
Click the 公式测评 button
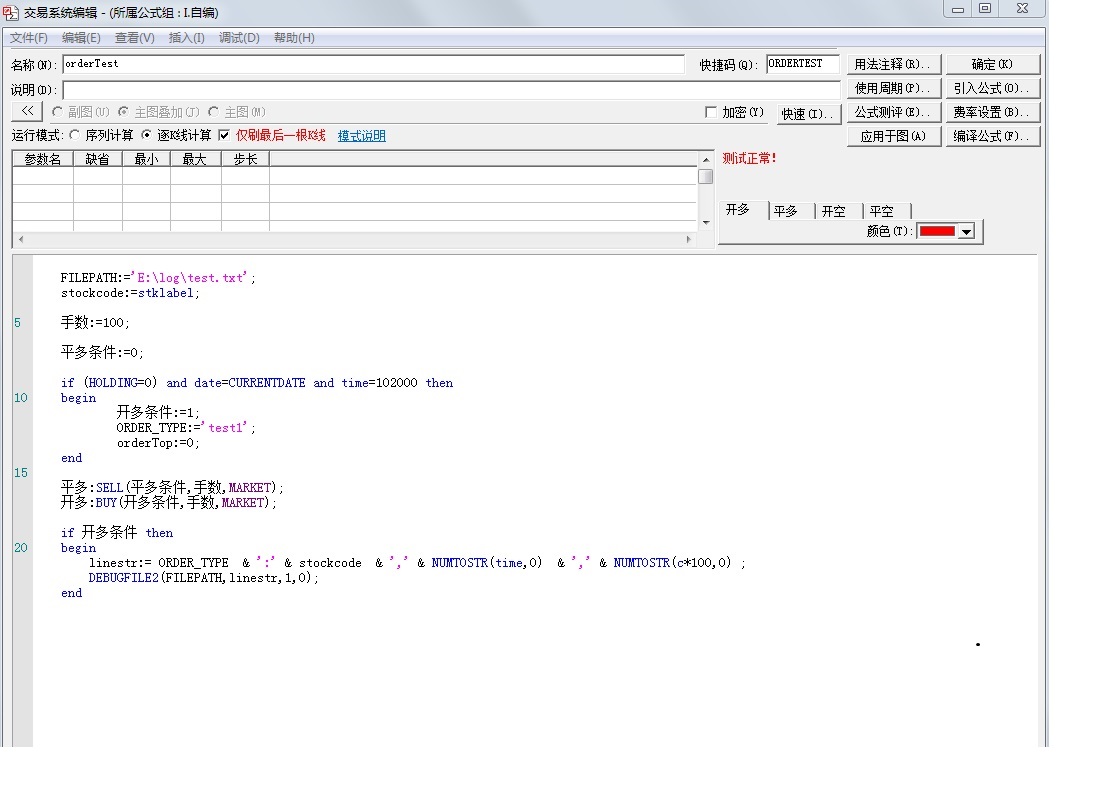pos(893,112)
